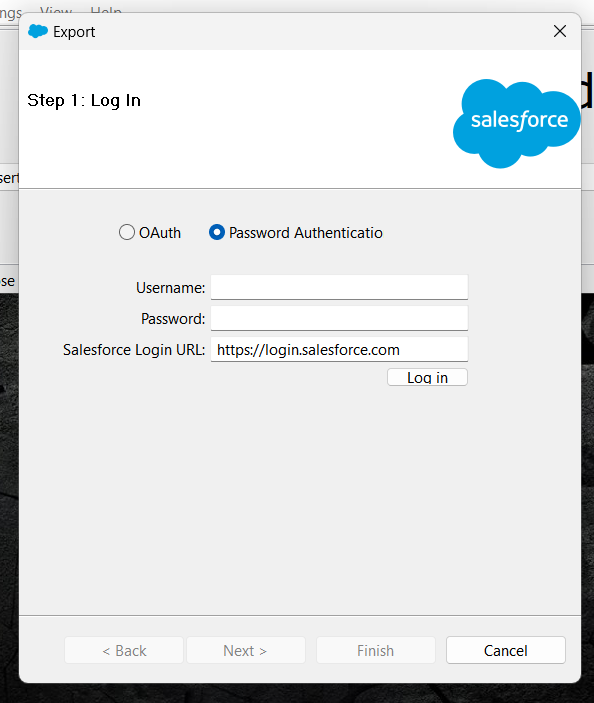Screen dimensions: 594x703
Task: Click the Log in button
Action: [x=427, y=377]
